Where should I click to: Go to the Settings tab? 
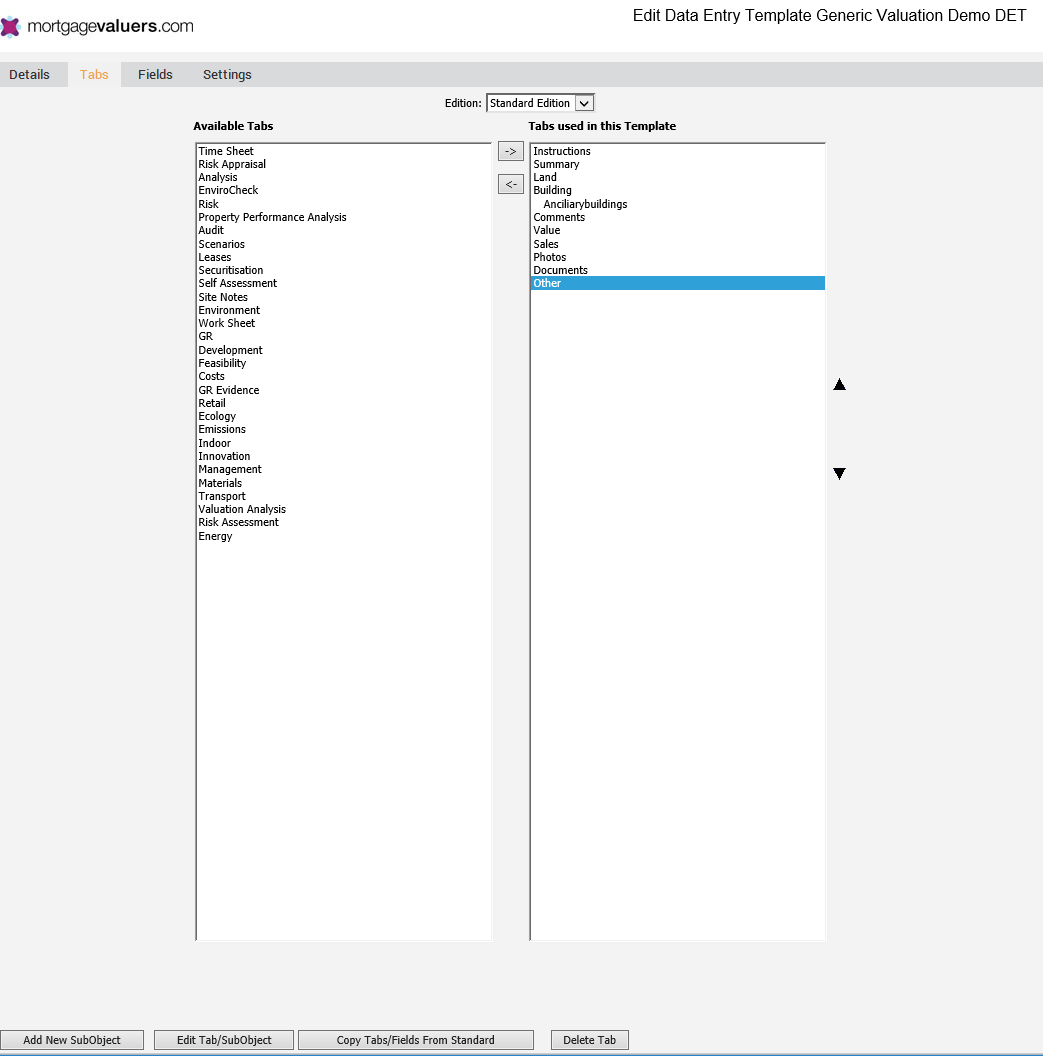227,75
